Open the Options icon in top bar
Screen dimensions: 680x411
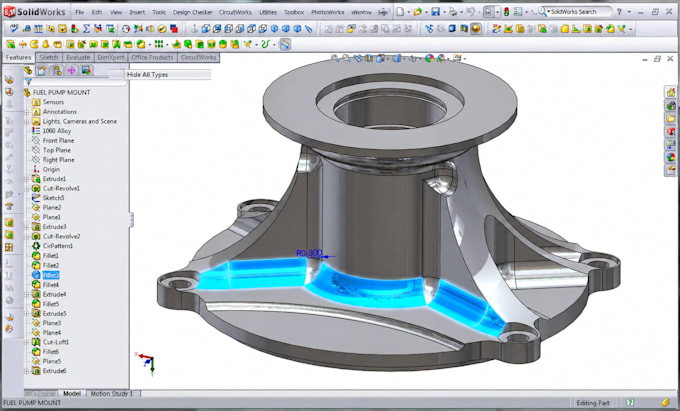click(x=518, y=12)
